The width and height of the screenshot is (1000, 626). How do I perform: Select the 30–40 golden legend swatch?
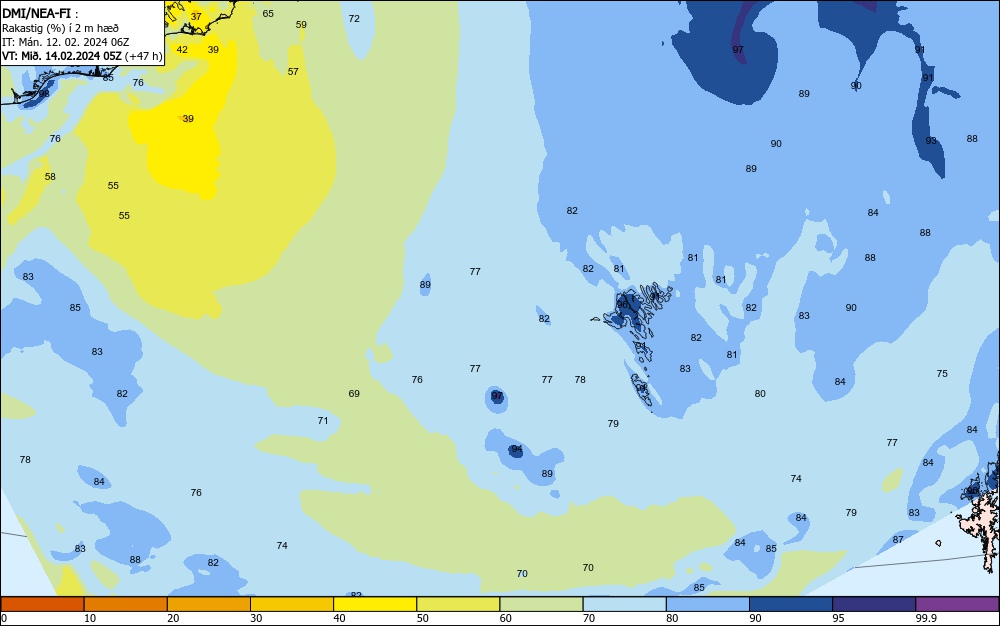click(x=292, y=604)
